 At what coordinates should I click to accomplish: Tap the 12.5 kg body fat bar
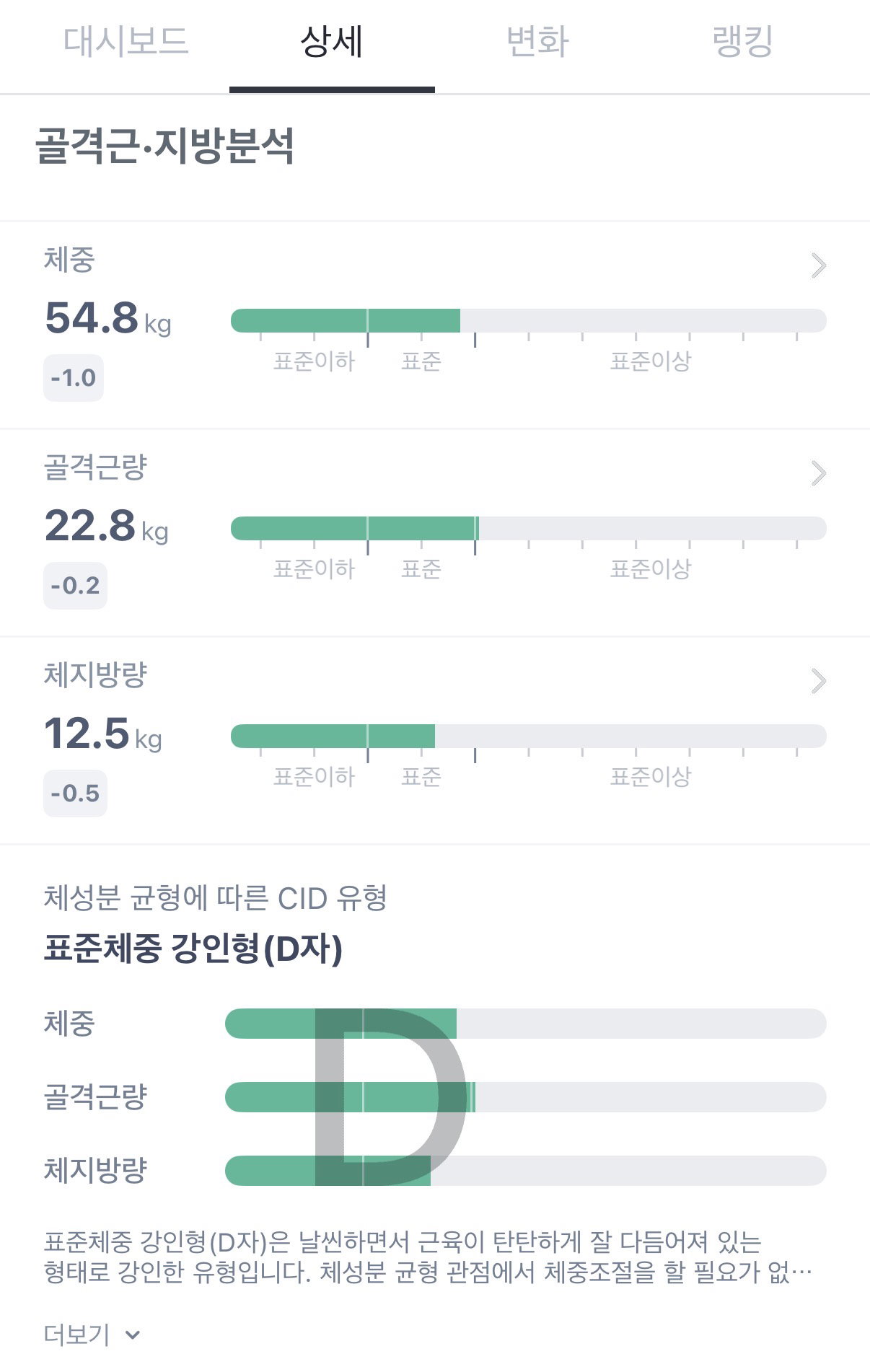click(528, 736)
